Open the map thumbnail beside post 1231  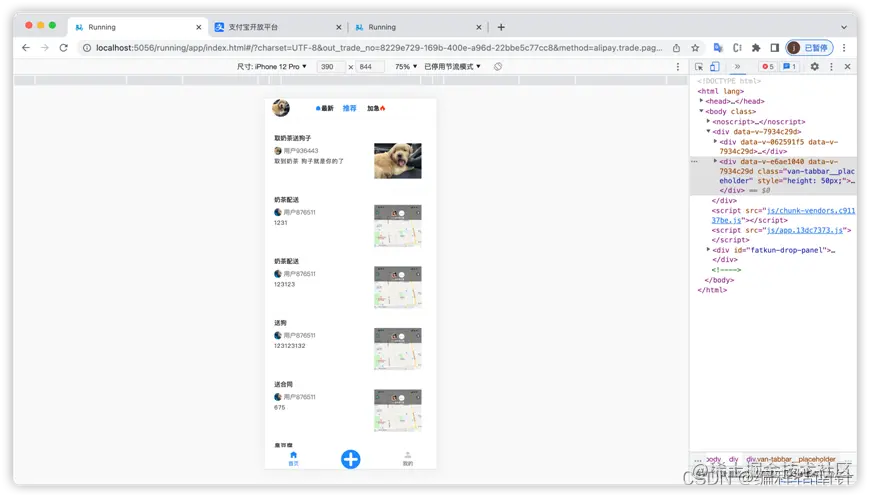(398, 226)
